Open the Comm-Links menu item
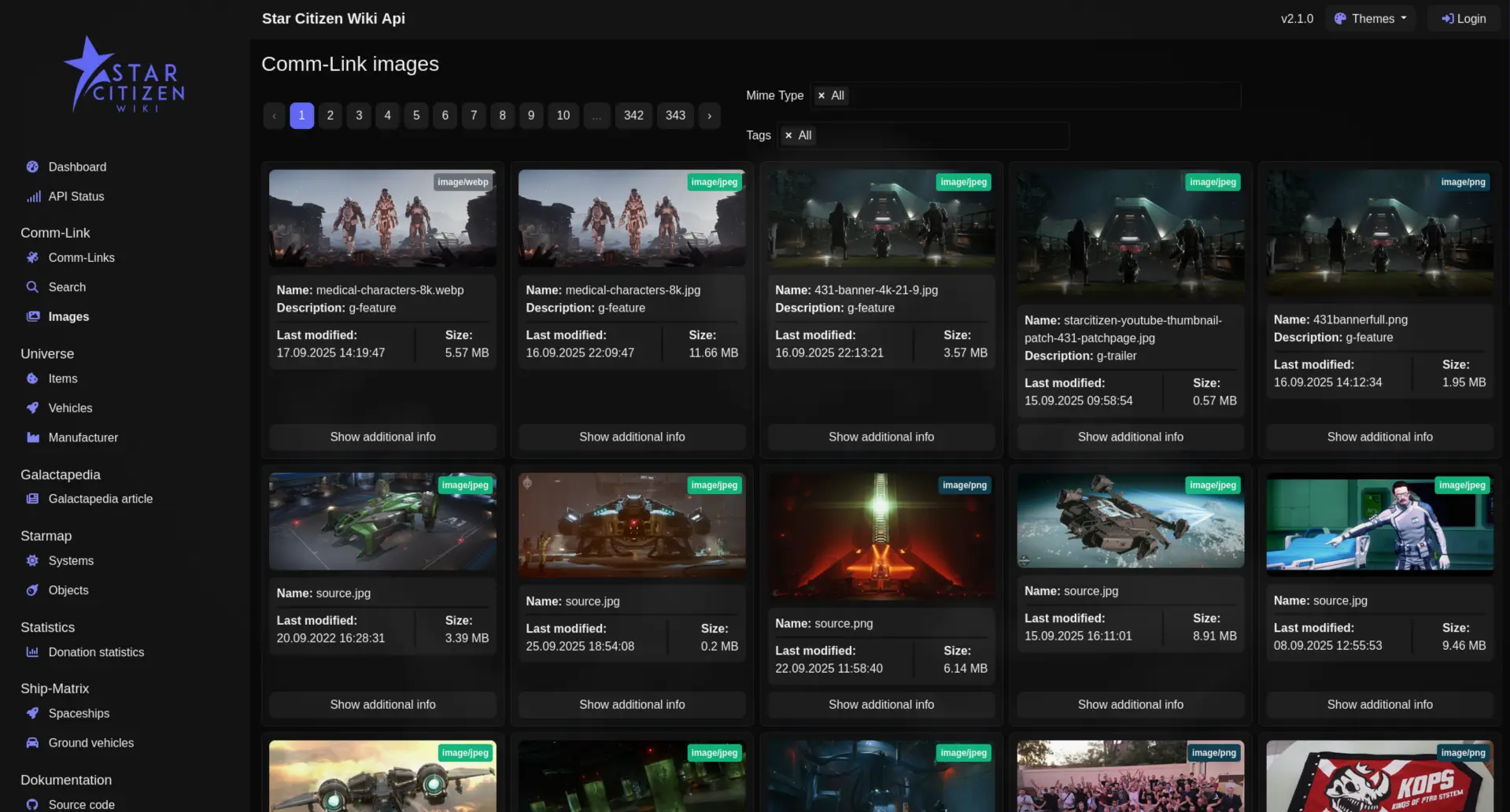The height and width of the screenshot is (812, 1510). [x=81, y=257]
